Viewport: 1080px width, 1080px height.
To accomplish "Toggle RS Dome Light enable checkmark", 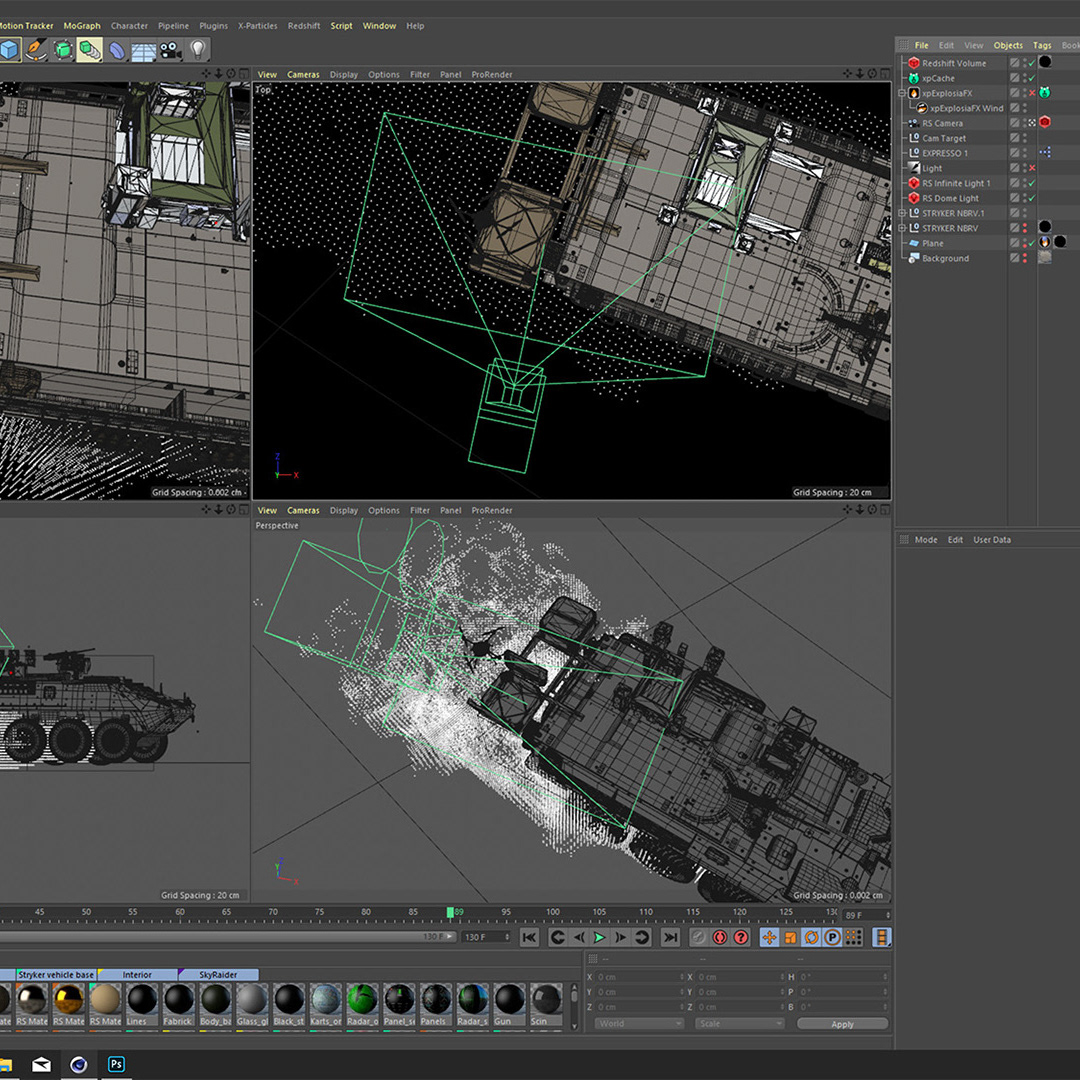I will (1032, 198).
